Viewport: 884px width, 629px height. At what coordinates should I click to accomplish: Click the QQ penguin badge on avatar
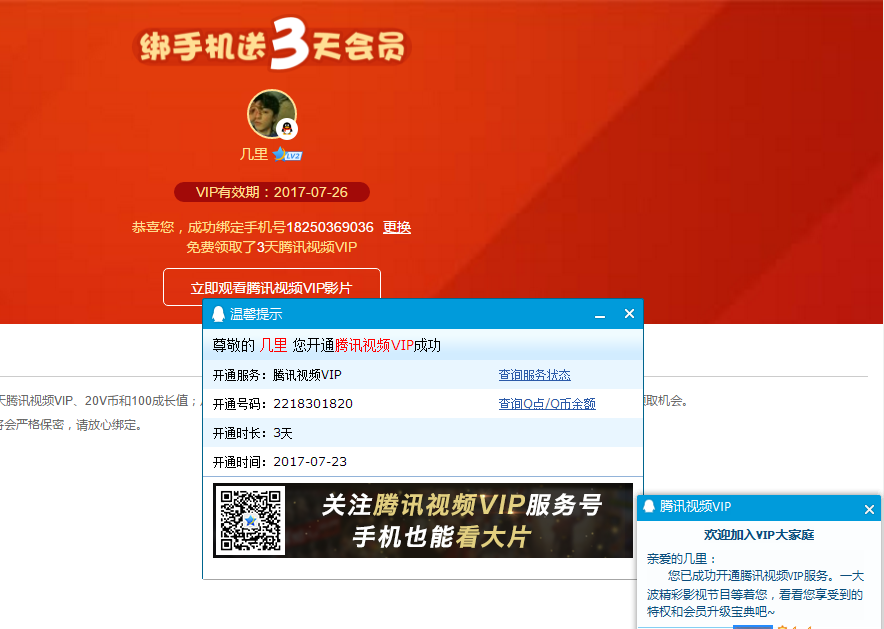[x=287, y=129]
